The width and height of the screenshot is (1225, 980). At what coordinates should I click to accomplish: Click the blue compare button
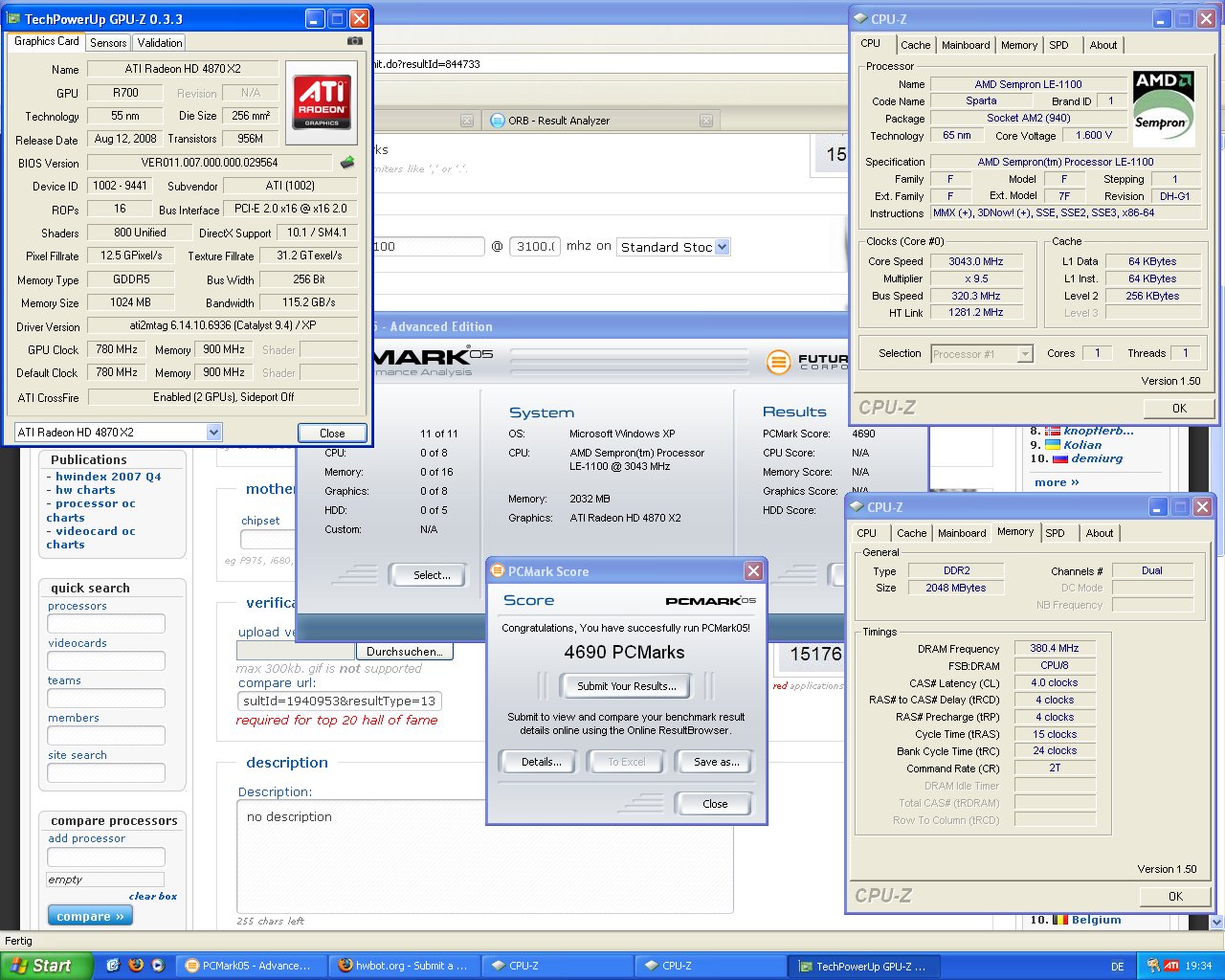pyautogui.click(x=90, y=916)
